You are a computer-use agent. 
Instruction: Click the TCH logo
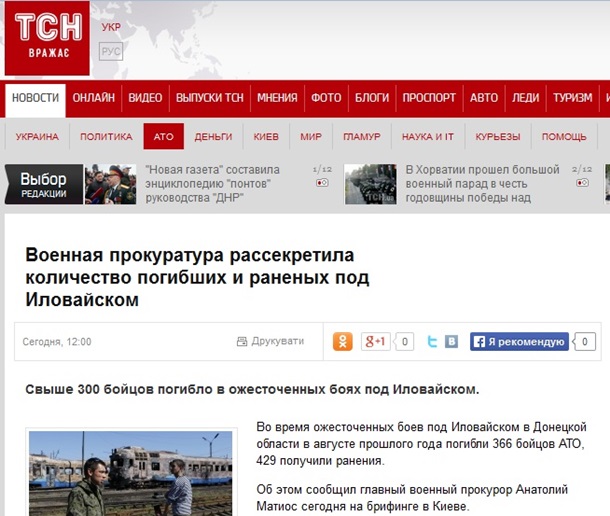click(x=47, y=38)
